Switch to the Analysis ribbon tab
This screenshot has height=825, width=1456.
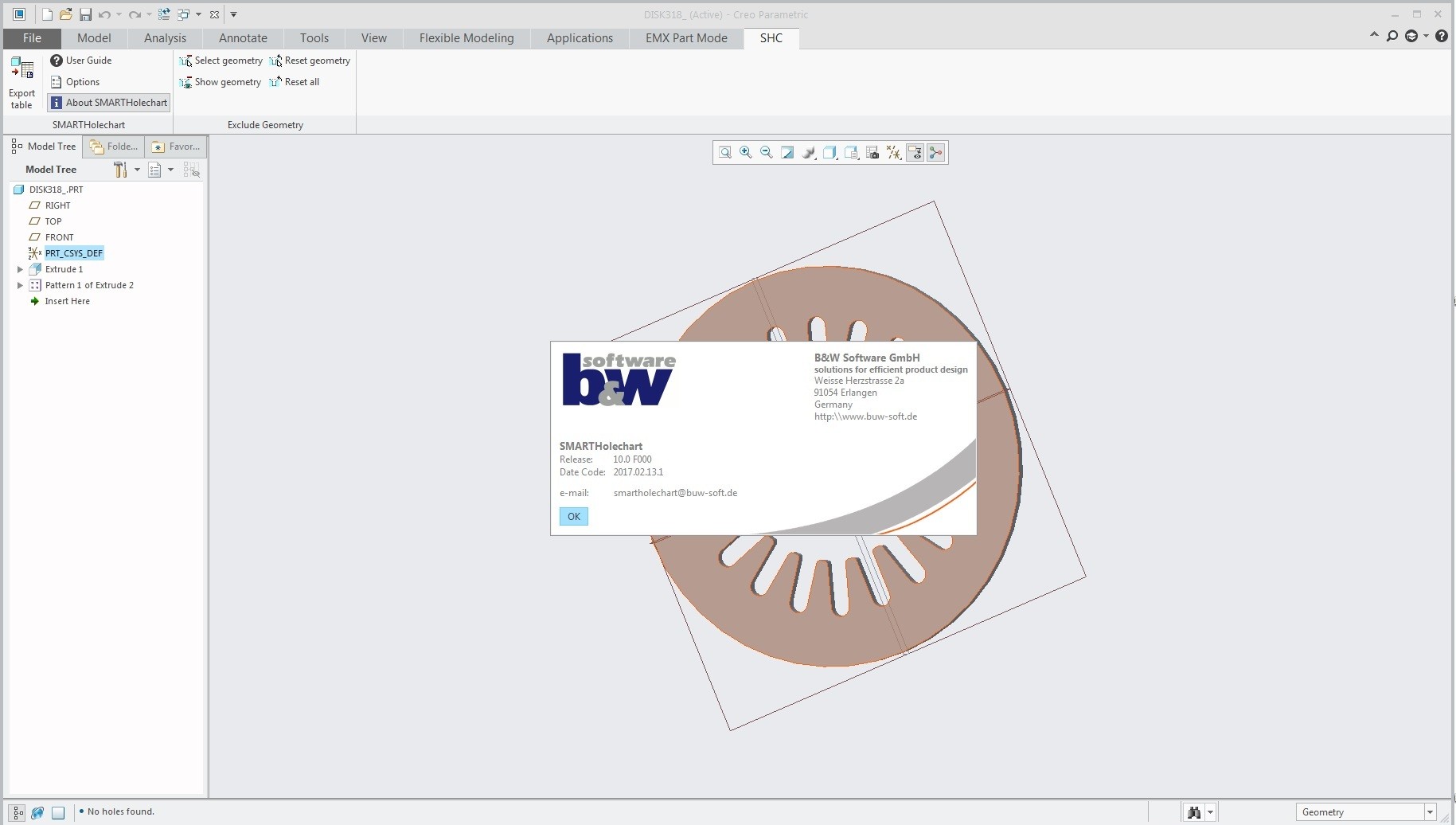tap(165, 38)
